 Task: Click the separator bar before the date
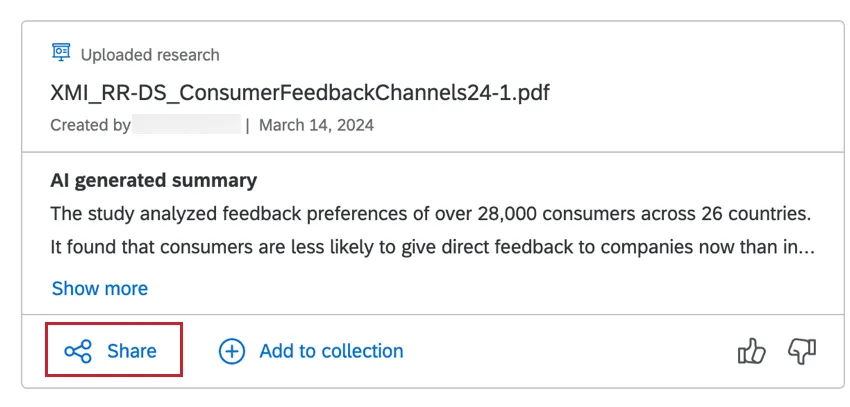pyautogui.click(x=247, y=125)
